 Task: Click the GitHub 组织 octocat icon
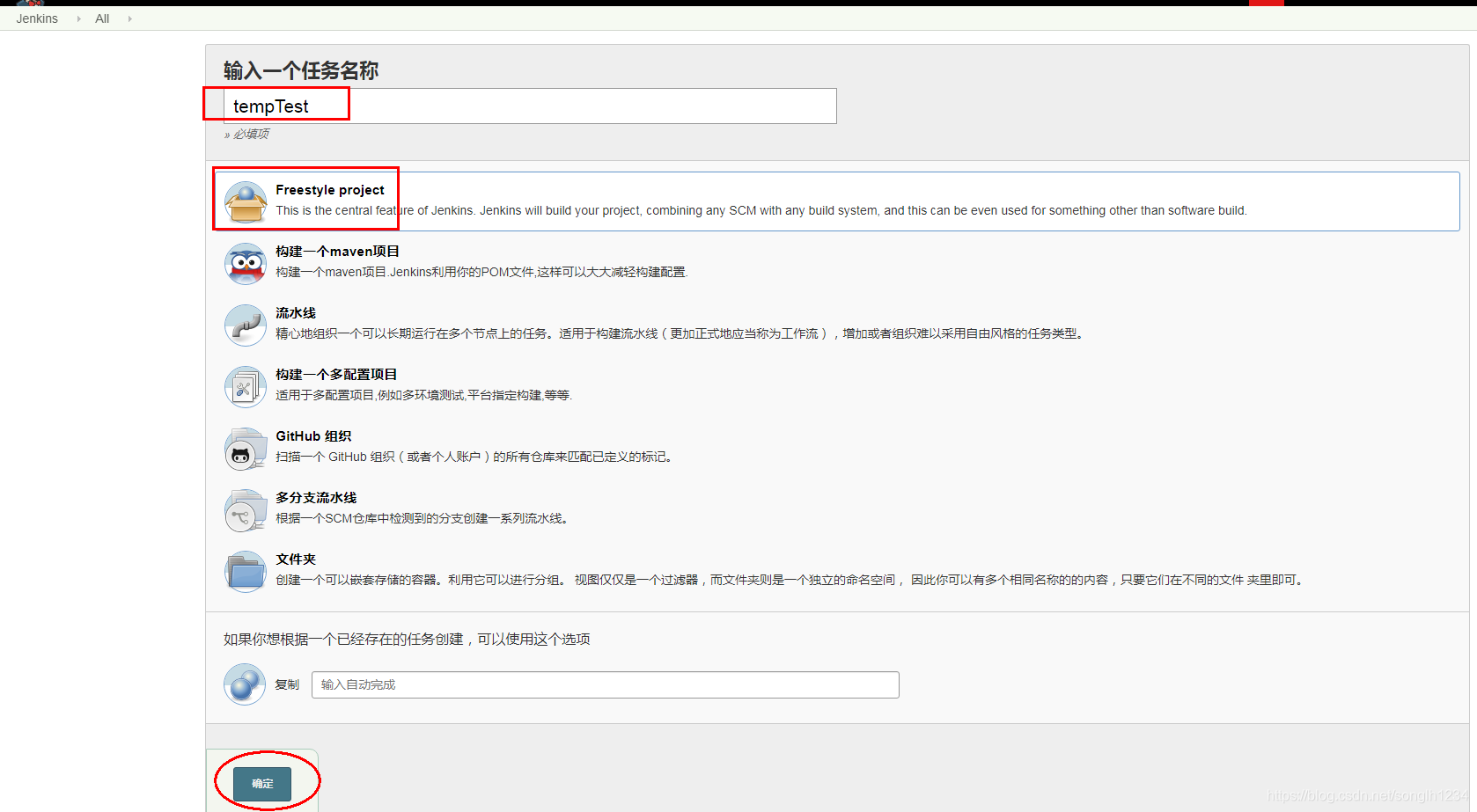246,449
